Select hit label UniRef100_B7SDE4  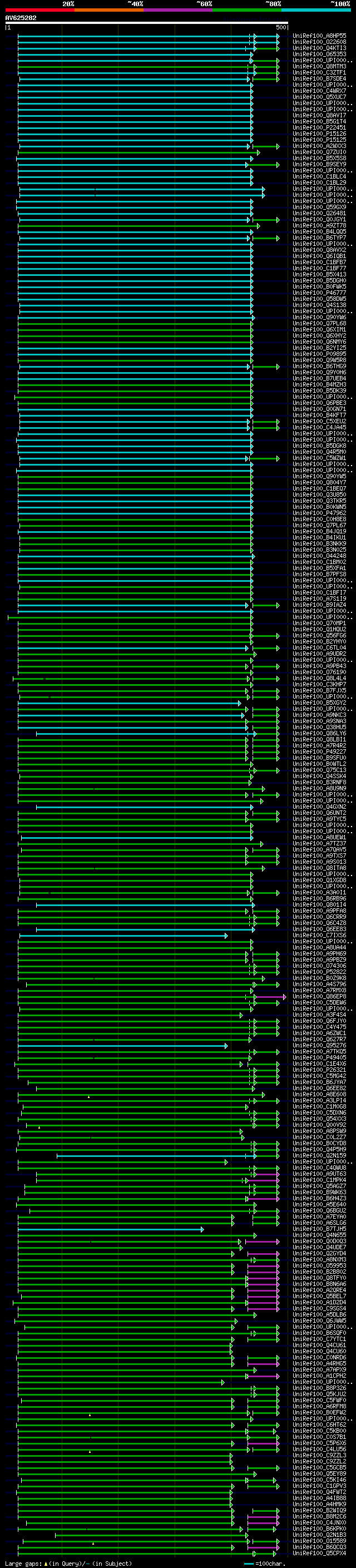(x=319, y=78)
